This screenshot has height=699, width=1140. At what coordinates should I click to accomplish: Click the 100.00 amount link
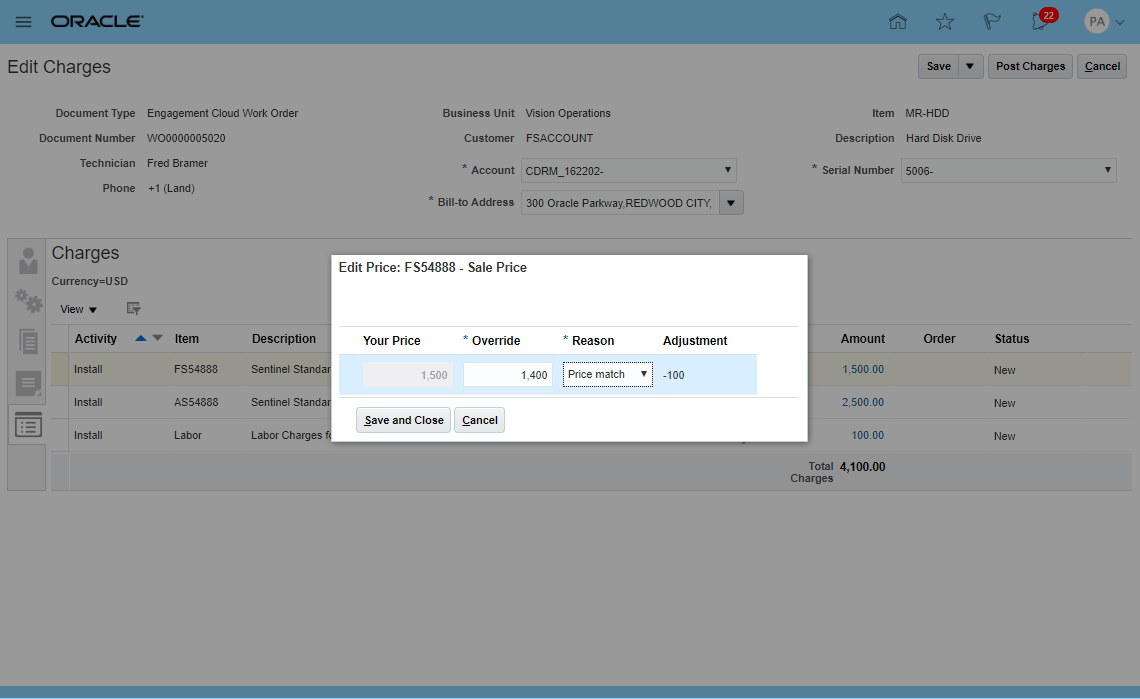pyautogui.click(x=867, y=435)
